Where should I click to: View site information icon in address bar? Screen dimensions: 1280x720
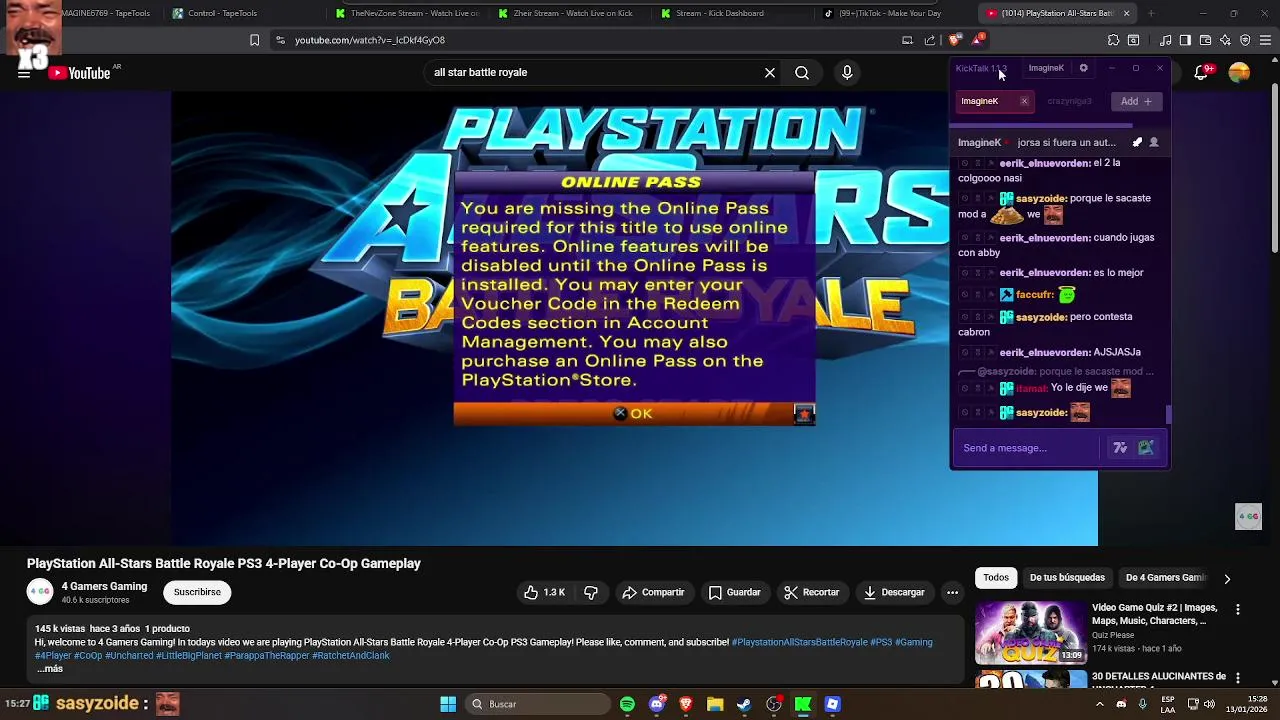pyautogui.click(x=280, y=40)
